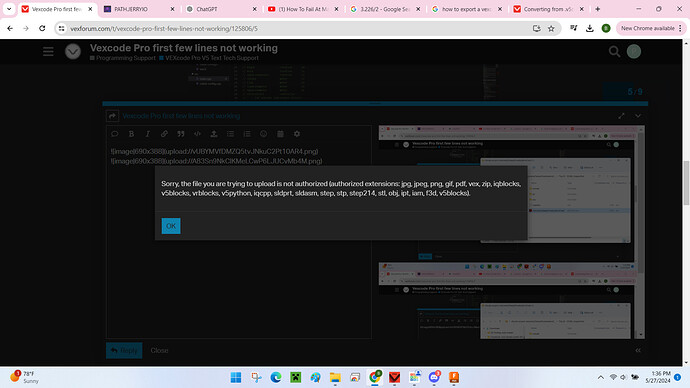Open a new Chrome tab
The image size is (690, 388).
pyautogui.click(x=598, y=9)
